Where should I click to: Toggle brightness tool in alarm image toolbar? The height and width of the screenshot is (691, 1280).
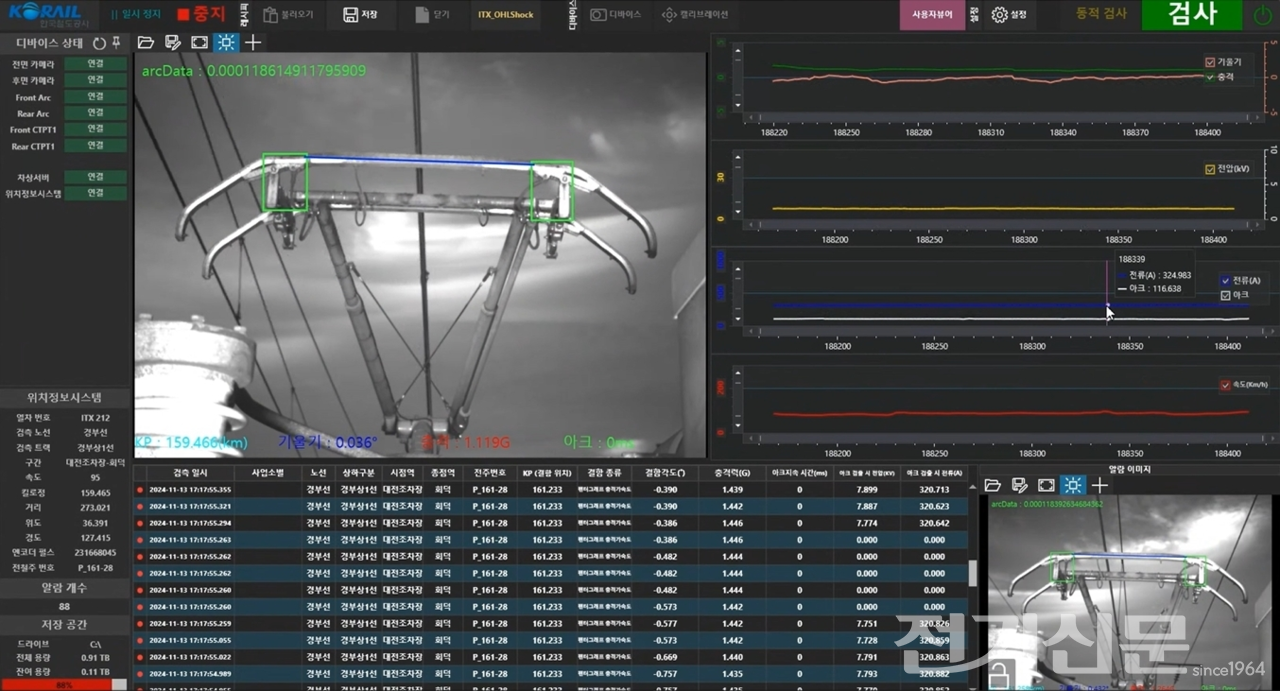(1072, 485)
